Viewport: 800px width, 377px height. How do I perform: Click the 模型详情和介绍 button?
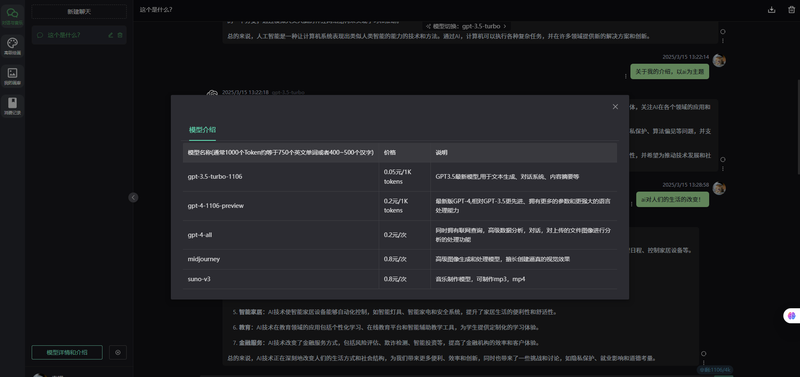tap(67, 353)
